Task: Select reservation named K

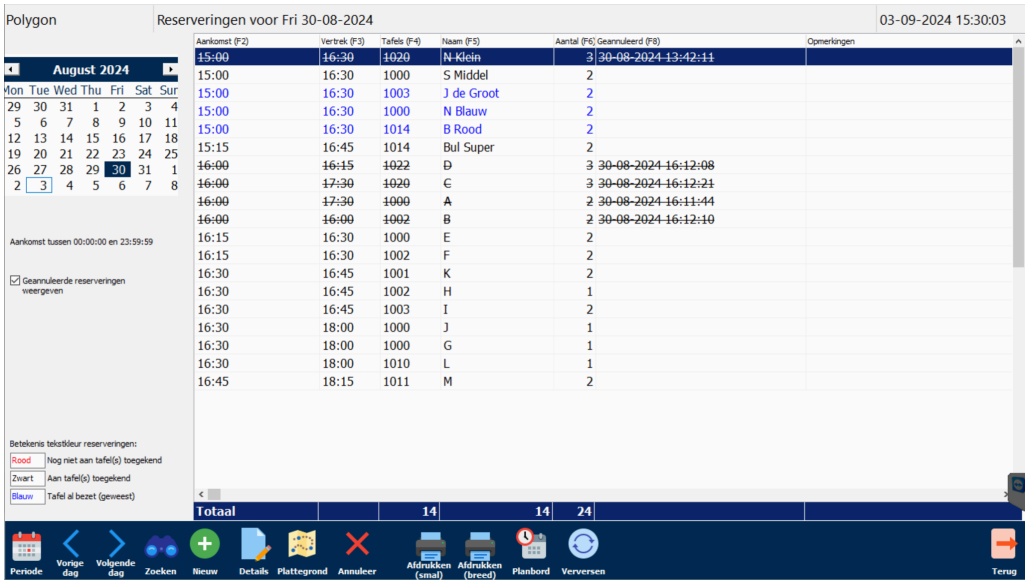Action: (604, 273)
